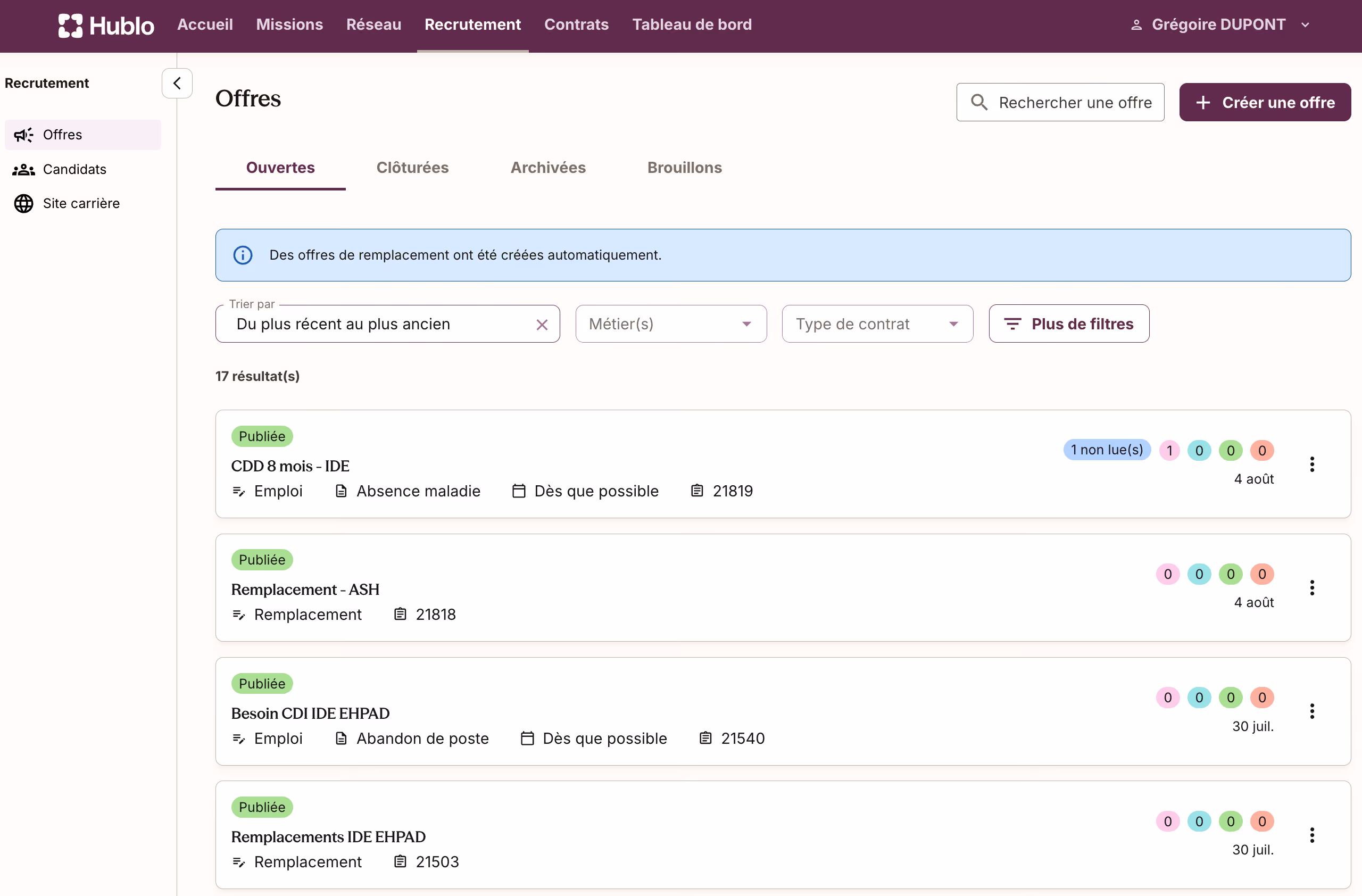Click the plus icon in Créer une offre
The width and height of the screenshot is (1362, 896).
tap(1203, 102)
